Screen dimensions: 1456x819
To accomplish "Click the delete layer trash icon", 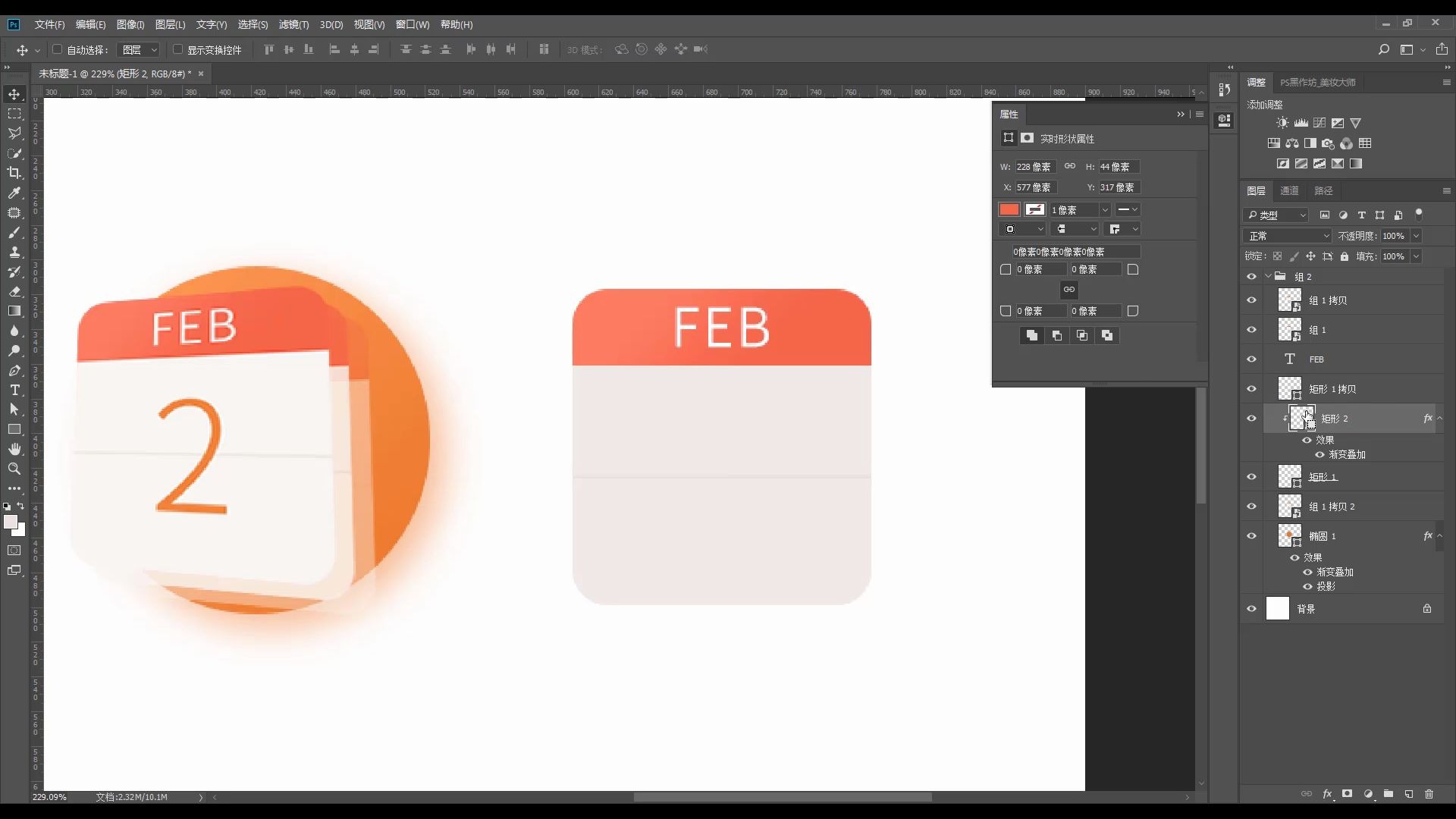I will coord(1429,794).
